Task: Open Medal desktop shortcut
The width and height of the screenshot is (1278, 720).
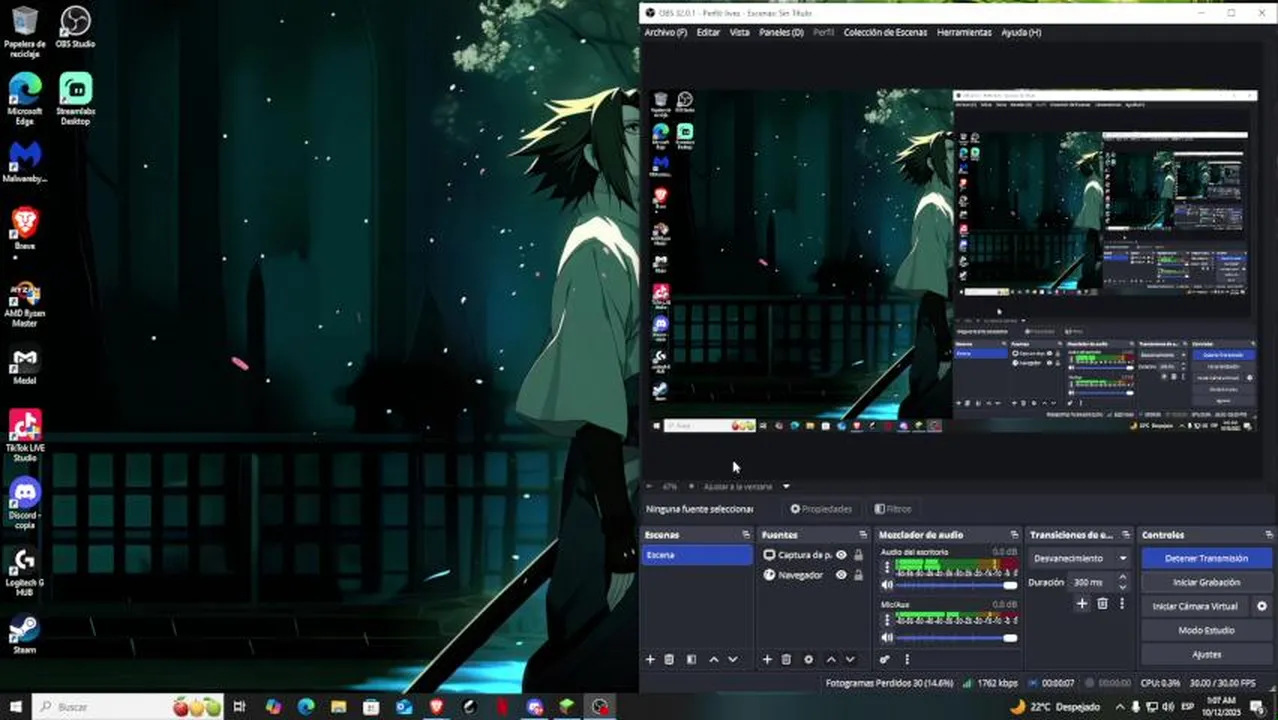Action: pos(25,365)
